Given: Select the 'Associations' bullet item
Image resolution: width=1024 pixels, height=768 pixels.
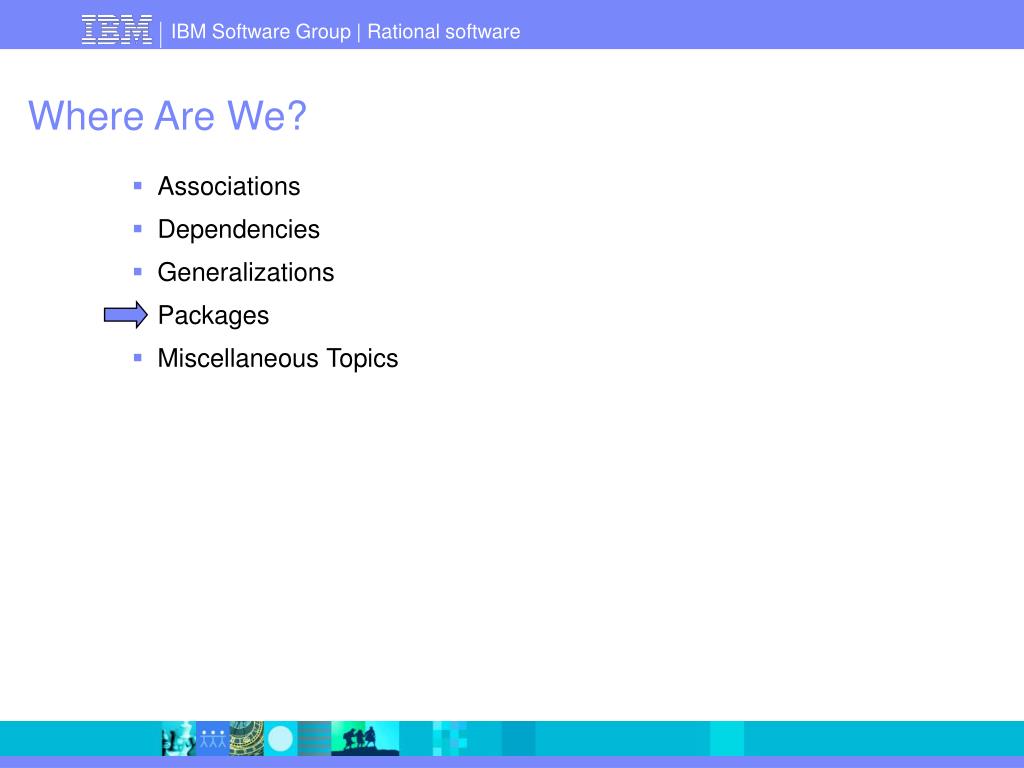Looking at the screenshot, I should 229,186.
